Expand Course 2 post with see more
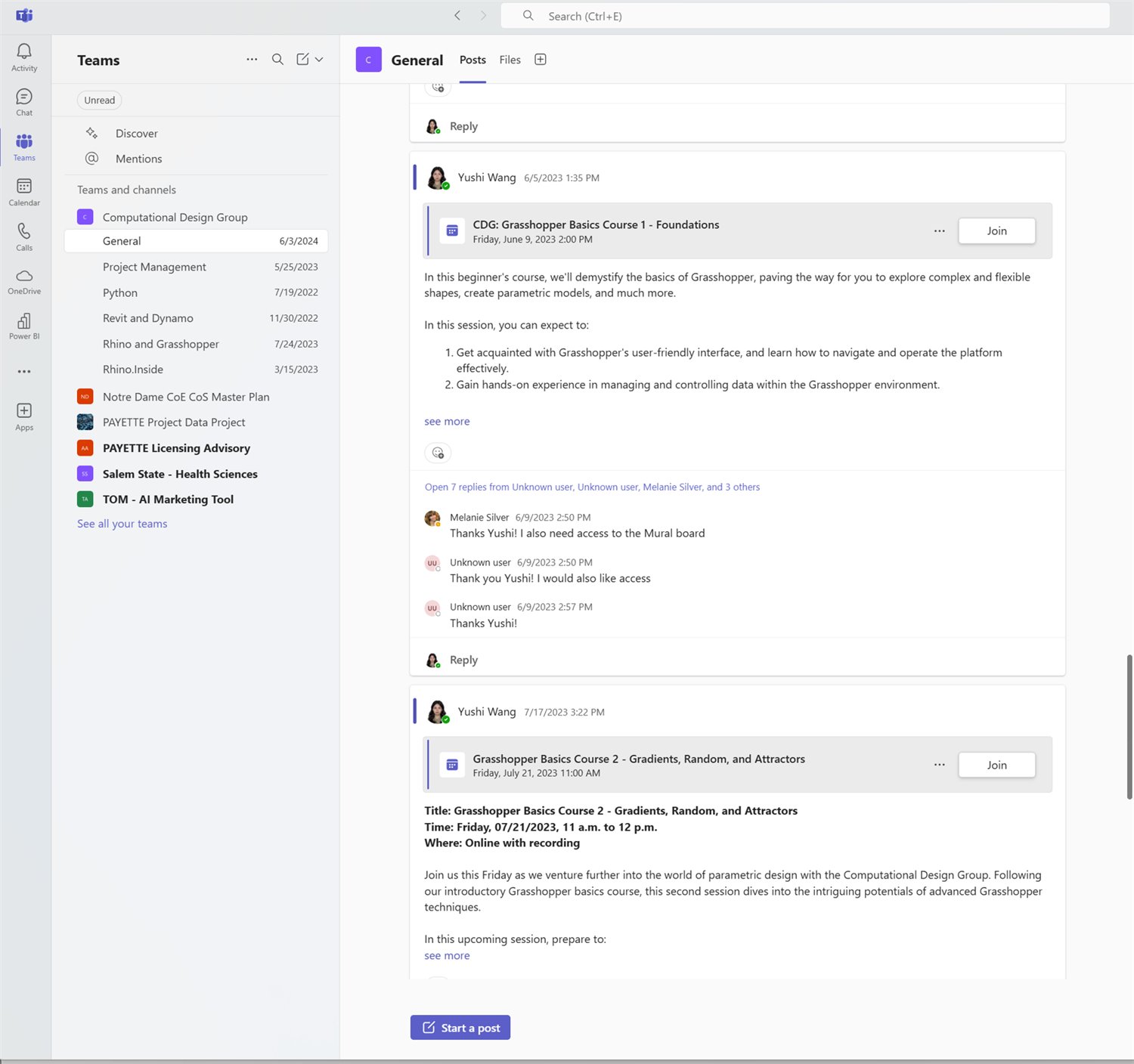Viewport: 1134px width, 1064px height. point(447,956)
